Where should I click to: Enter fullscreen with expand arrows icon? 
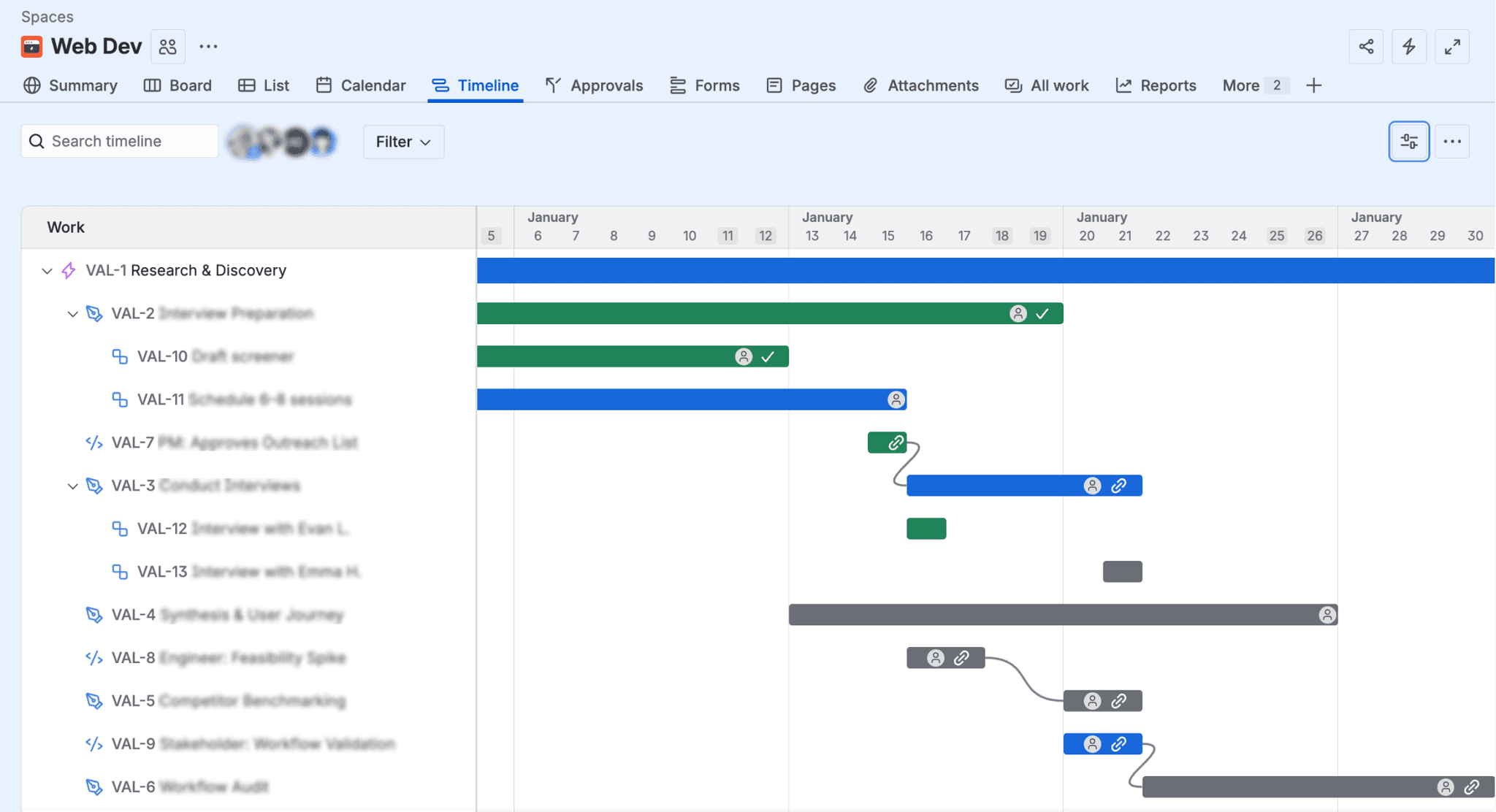point(1452,47)
